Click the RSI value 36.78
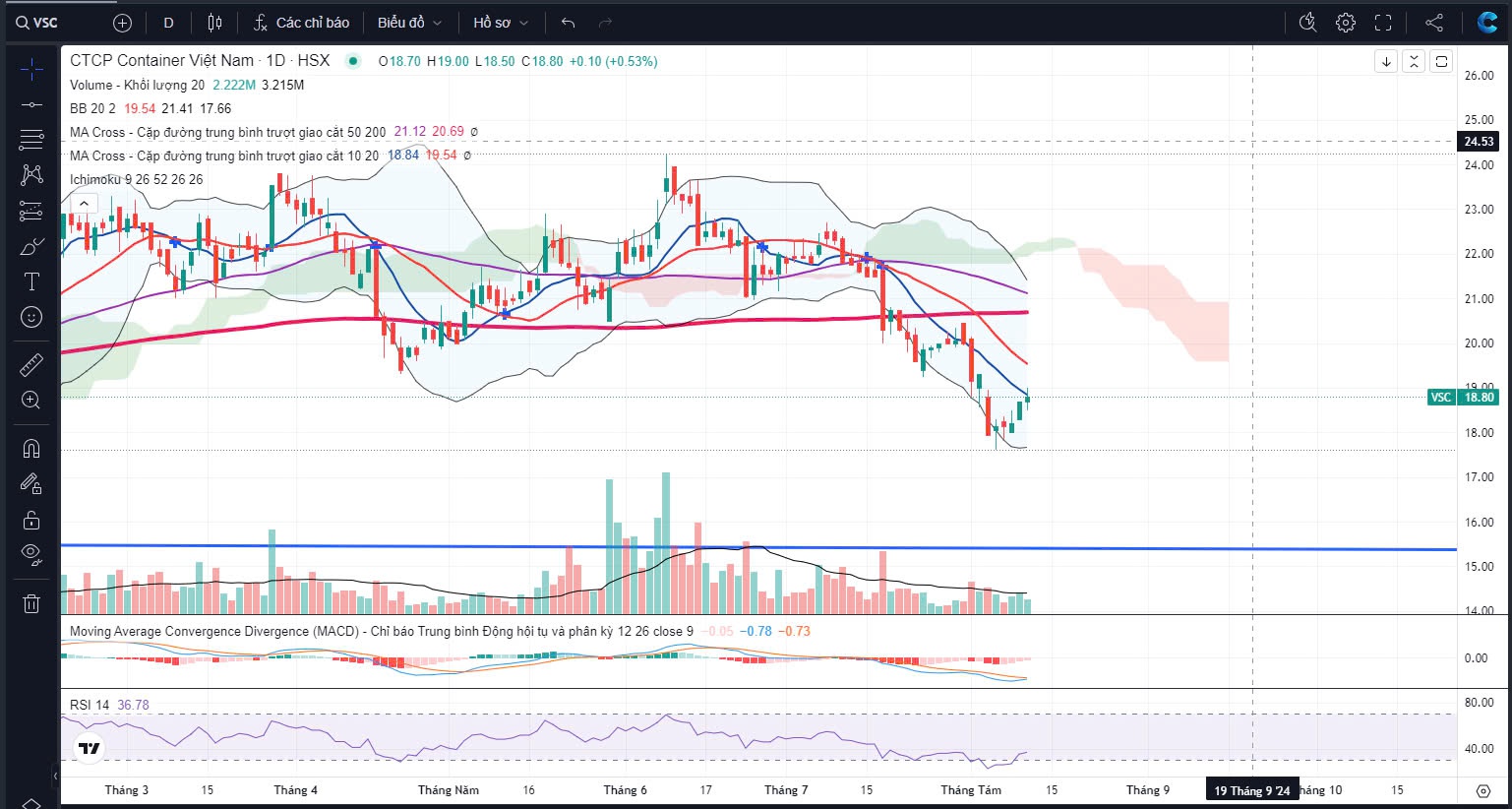This screenshot has width=1512, height=809. [x=133, y=705]
